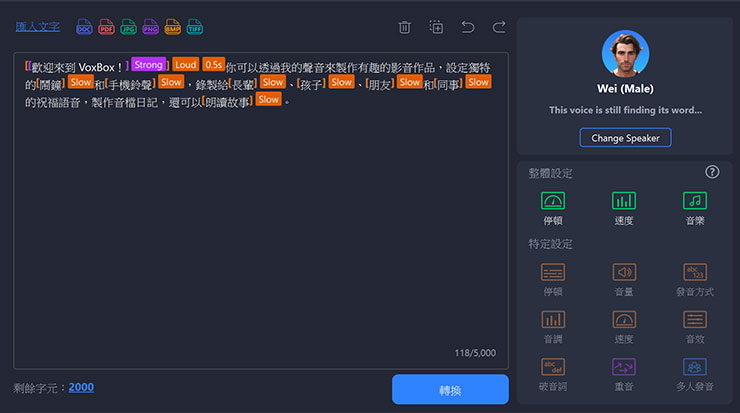Screen dimensions: 740x413
Task: Click the add paragraph icon
Action: [436, 27]
